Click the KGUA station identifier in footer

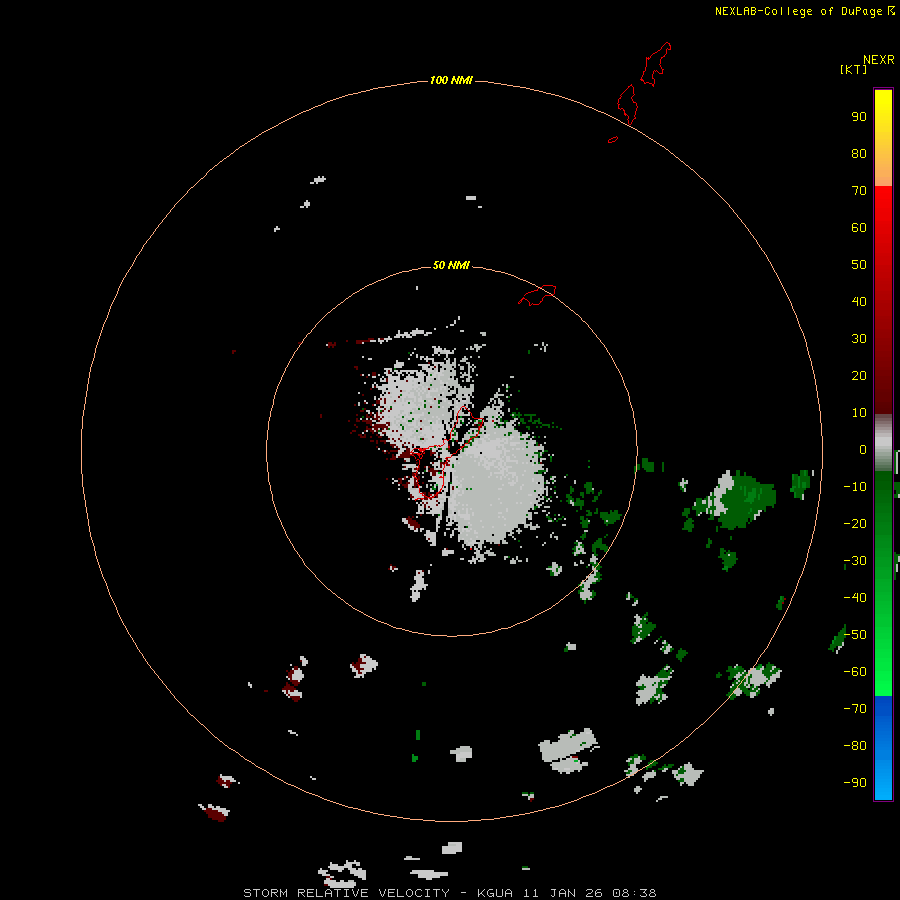click(x=495, y=893)
